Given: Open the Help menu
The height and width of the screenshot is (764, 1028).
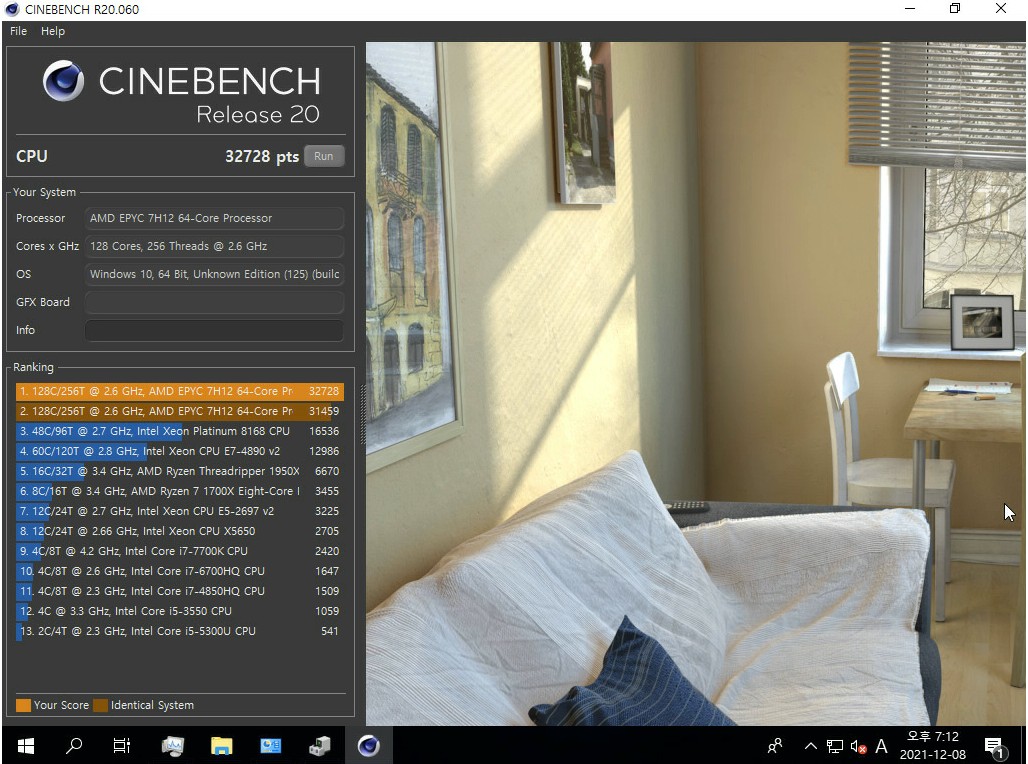Looking at the screenshot, I should 52,31.
